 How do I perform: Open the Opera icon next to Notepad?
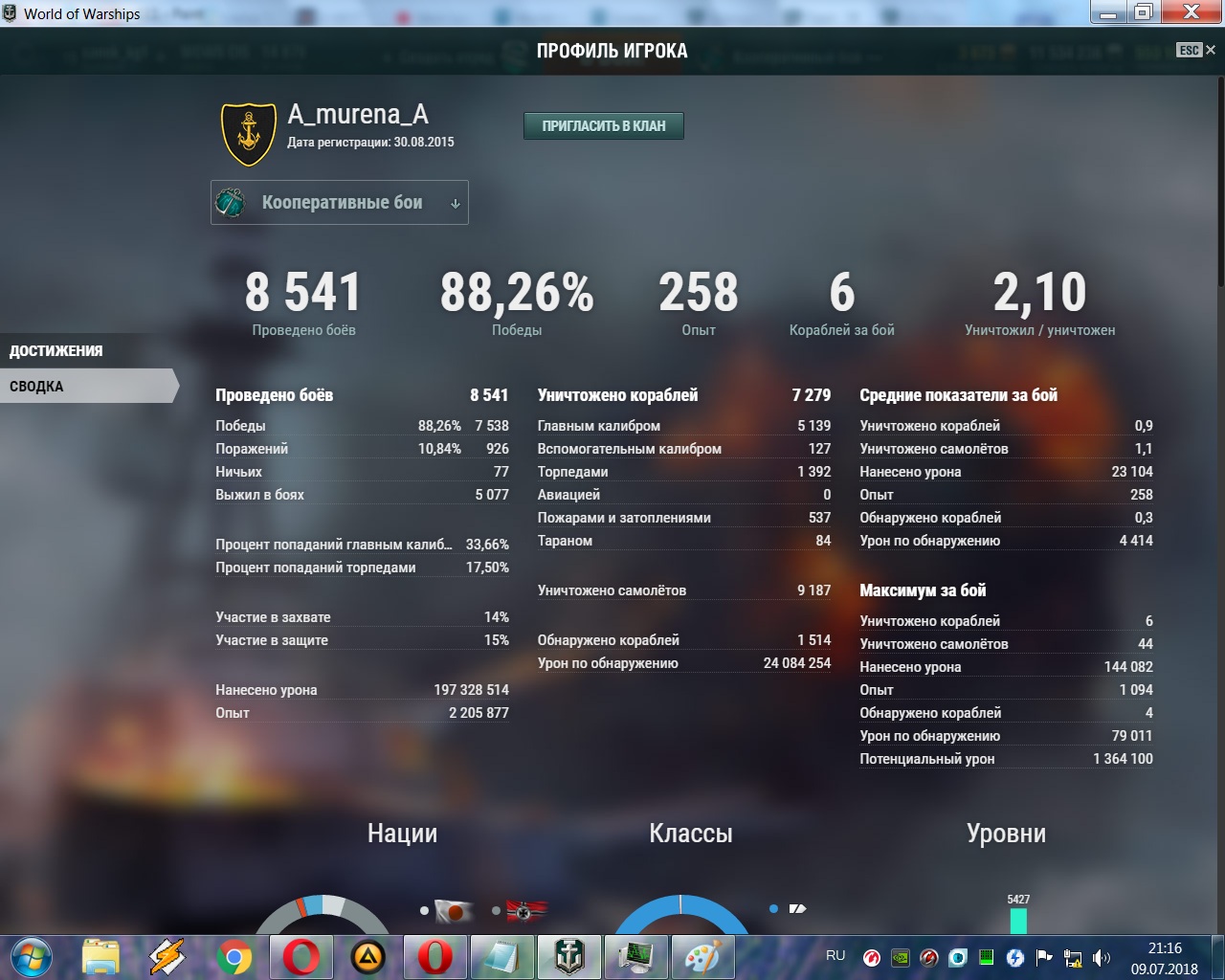pos(434,957)
